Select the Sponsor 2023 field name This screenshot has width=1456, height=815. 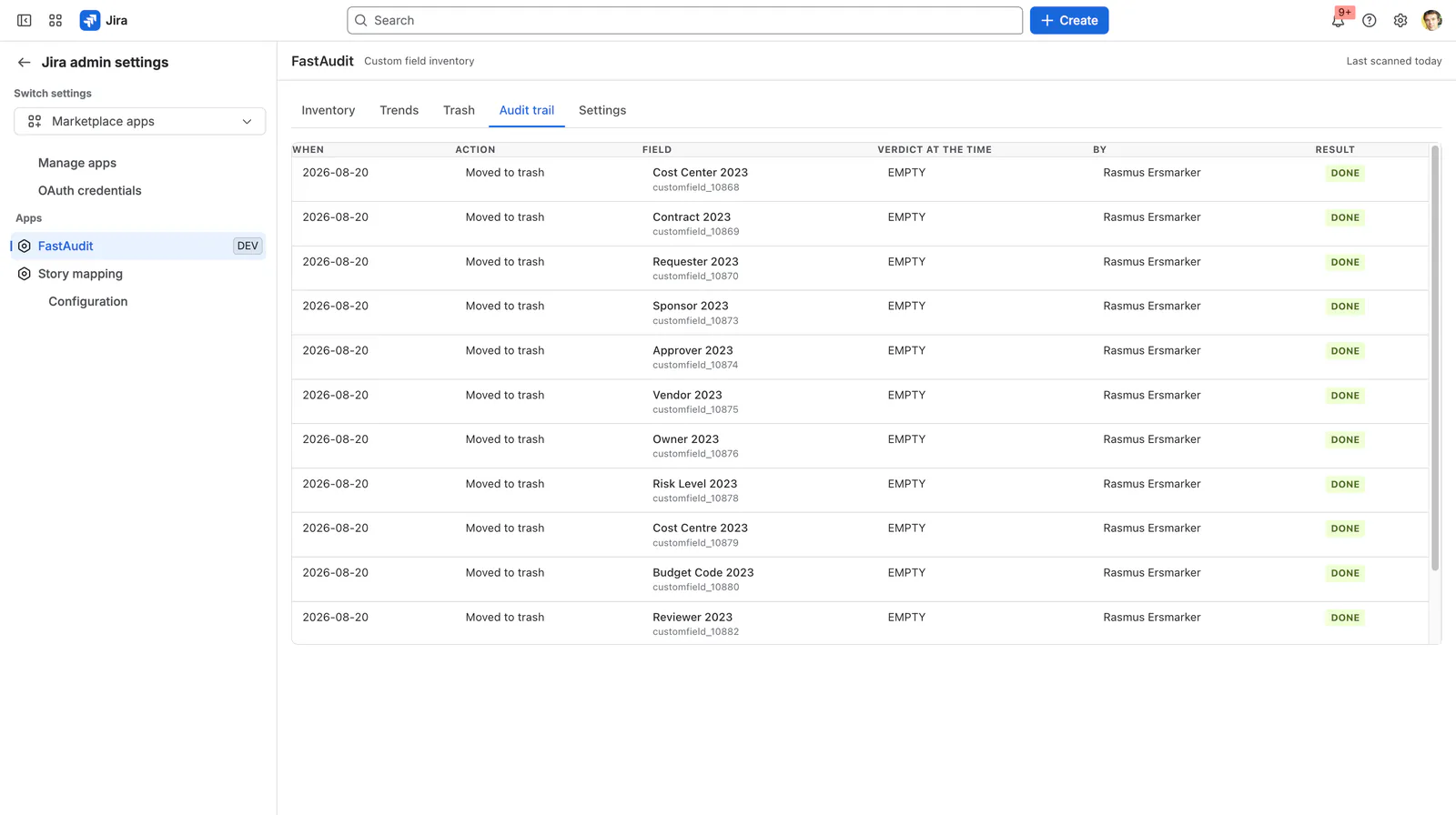click(x=691, y=306)
